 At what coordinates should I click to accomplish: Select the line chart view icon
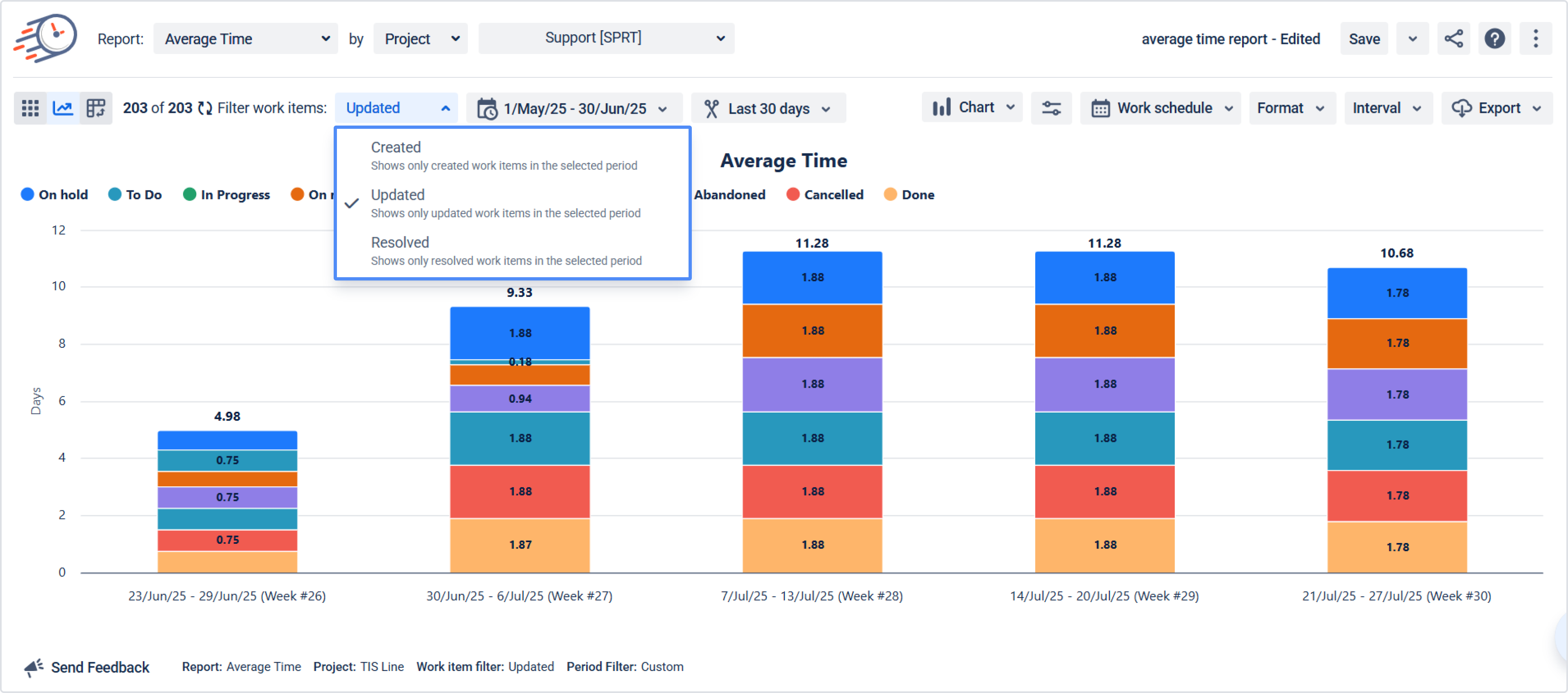[x=63, y=108]
